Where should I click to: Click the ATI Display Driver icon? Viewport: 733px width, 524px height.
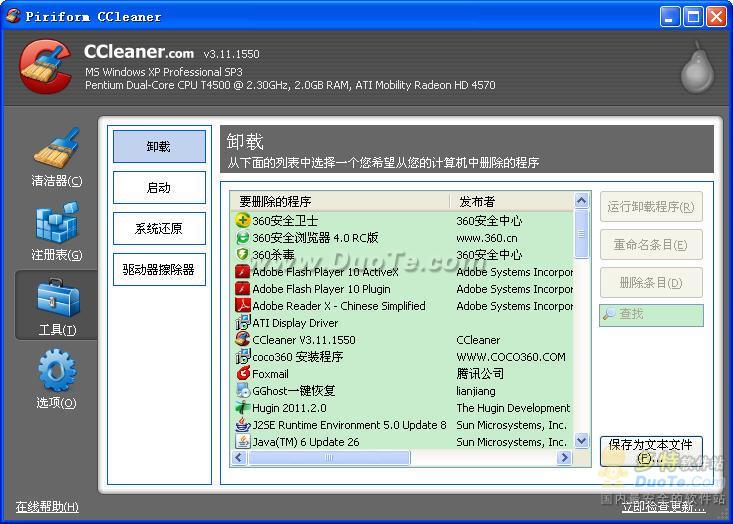tap(242, 323)
